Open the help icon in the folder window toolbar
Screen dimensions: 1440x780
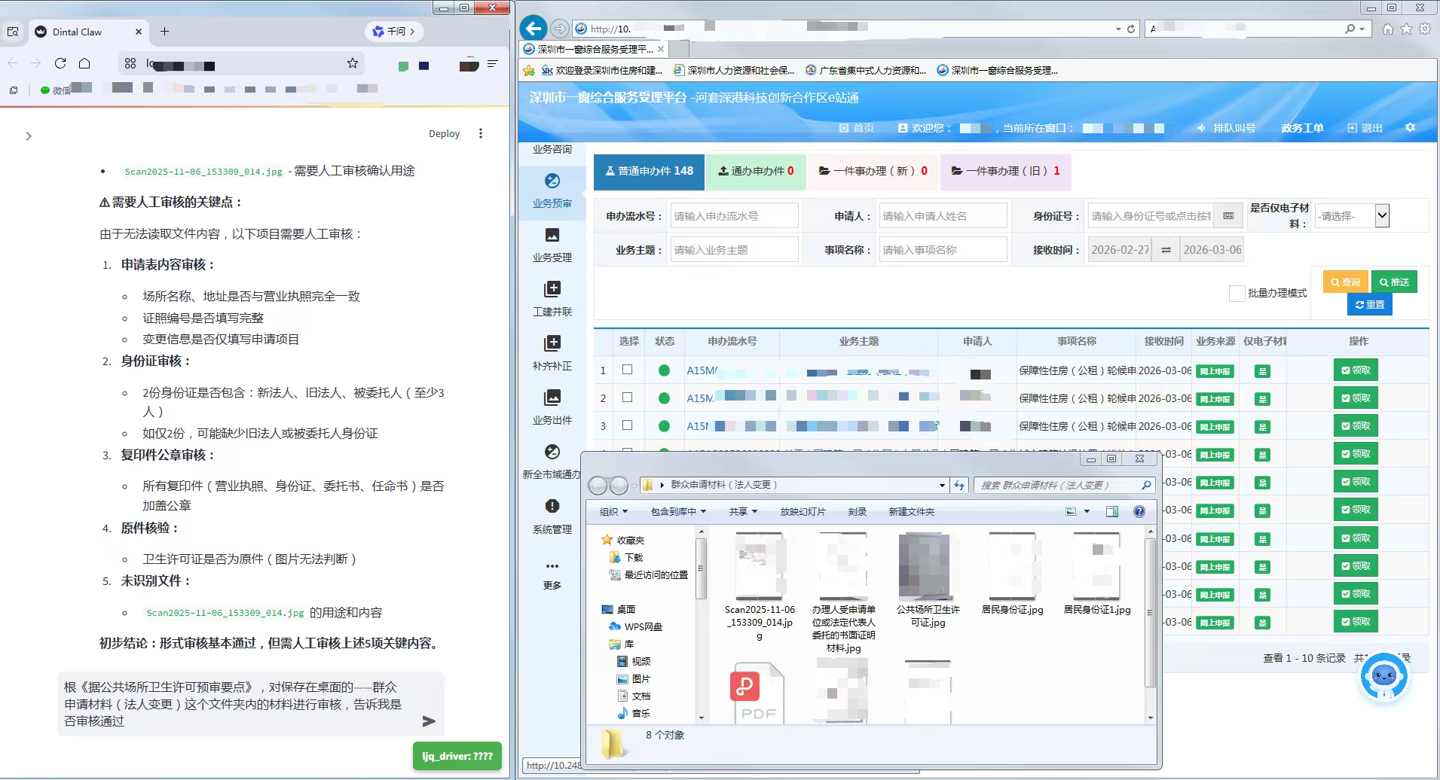click(1138, 511)
